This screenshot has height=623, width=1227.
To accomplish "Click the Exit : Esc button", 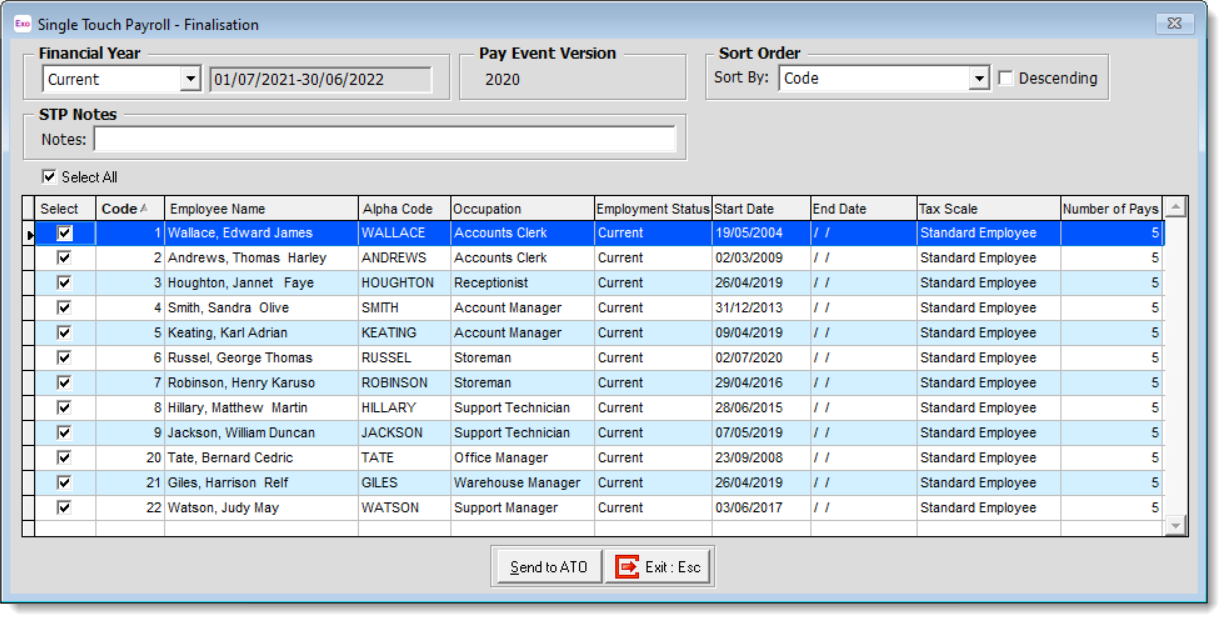I will click(659, 567).
